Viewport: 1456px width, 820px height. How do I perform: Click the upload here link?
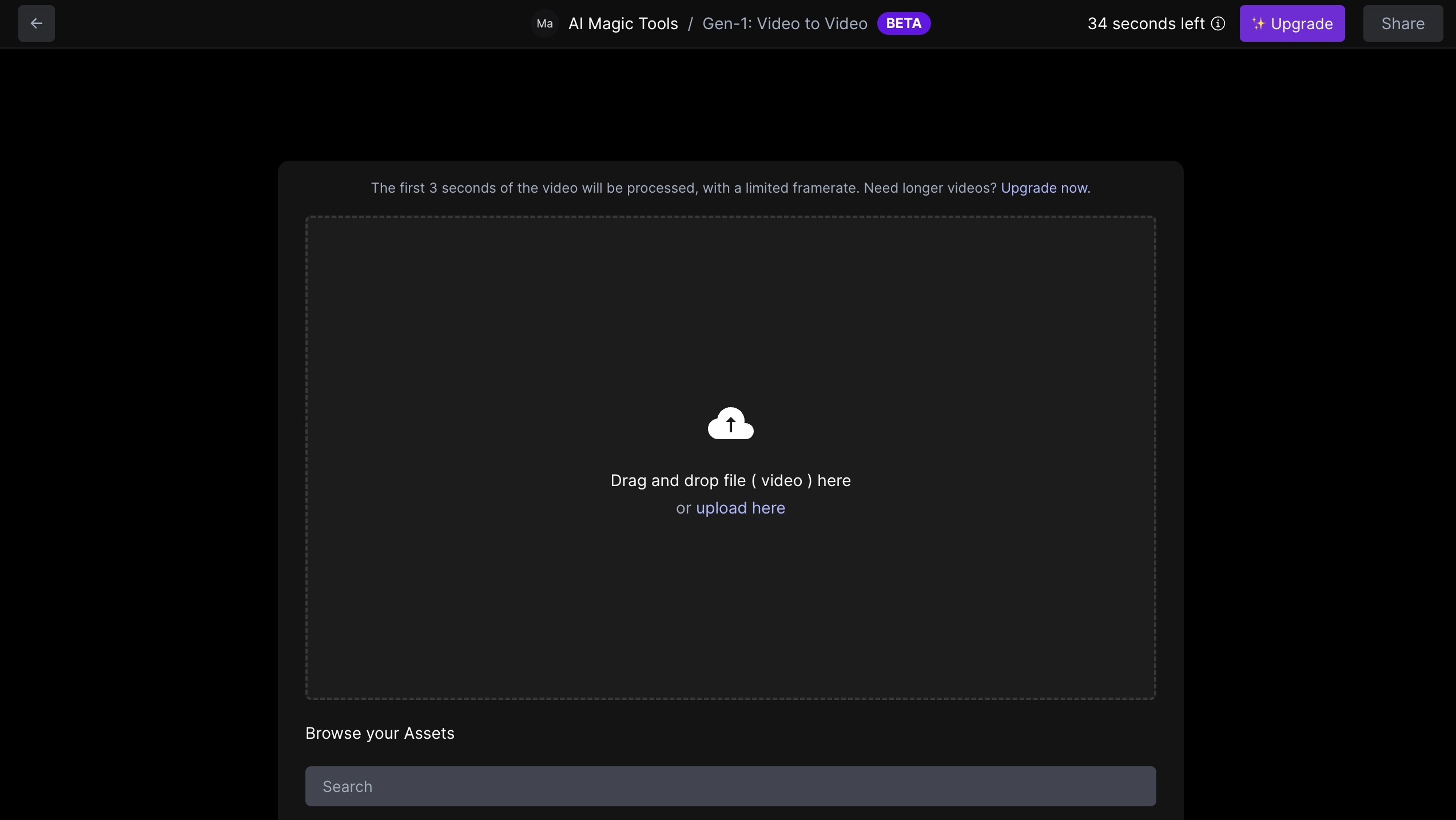point(741,508)
